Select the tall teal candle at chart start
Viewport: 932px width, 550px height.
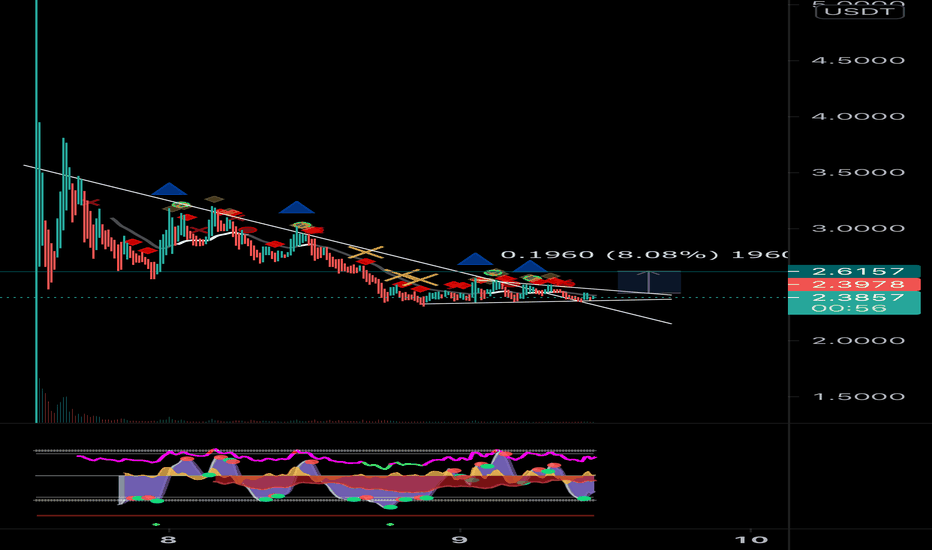point(37,211)
